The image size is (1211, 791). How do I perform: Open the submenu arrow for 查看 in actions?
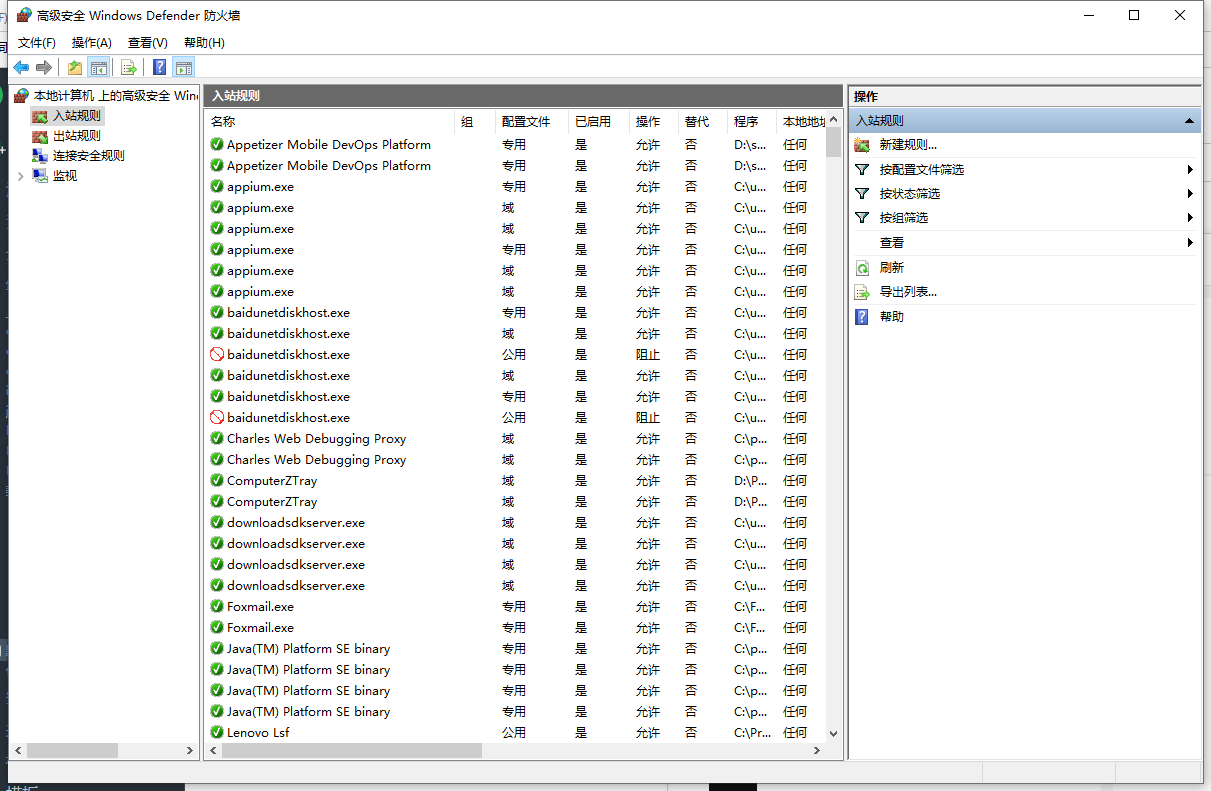[1191, 243]
